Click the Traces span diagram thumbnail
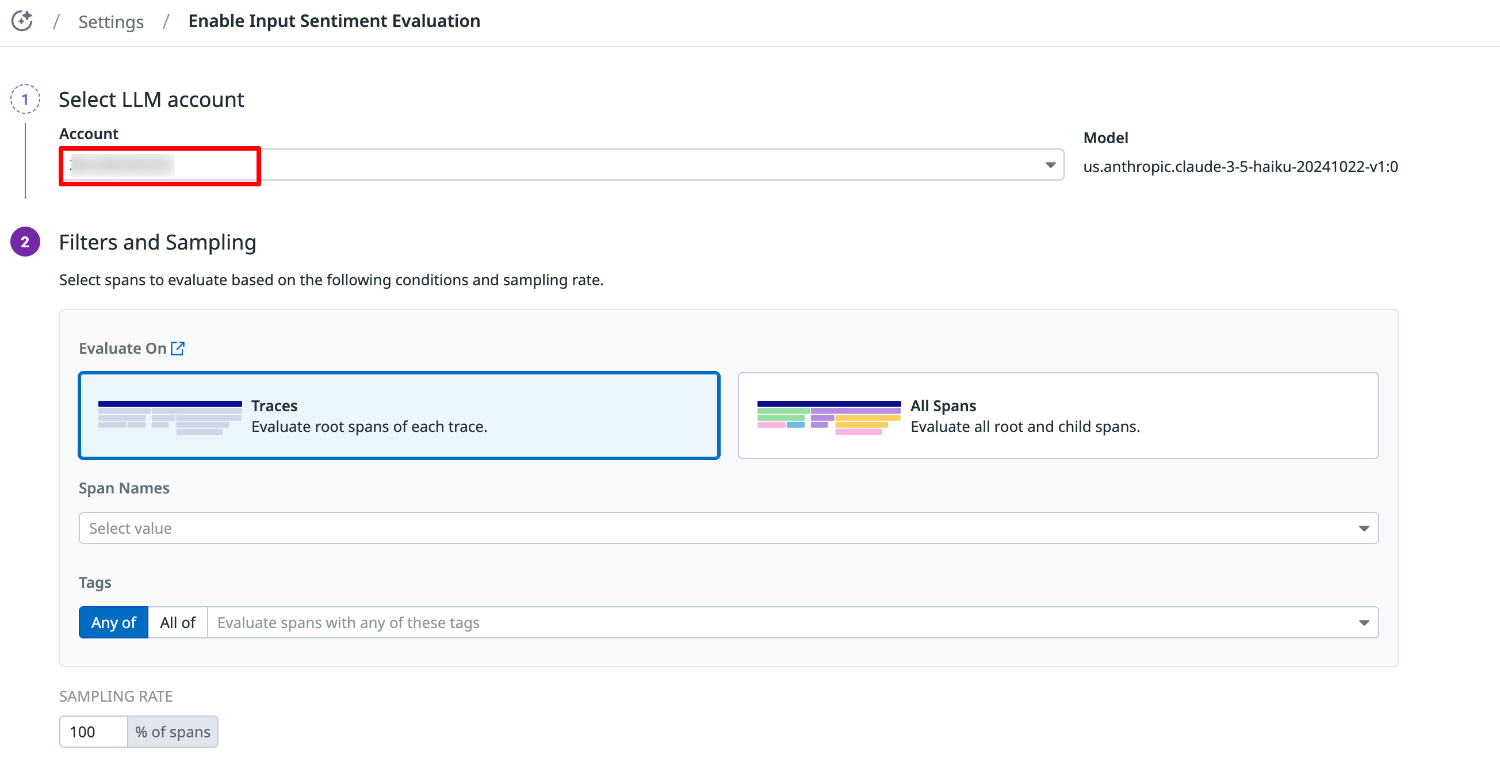The image size is (1500, 777). pos(170,416)
